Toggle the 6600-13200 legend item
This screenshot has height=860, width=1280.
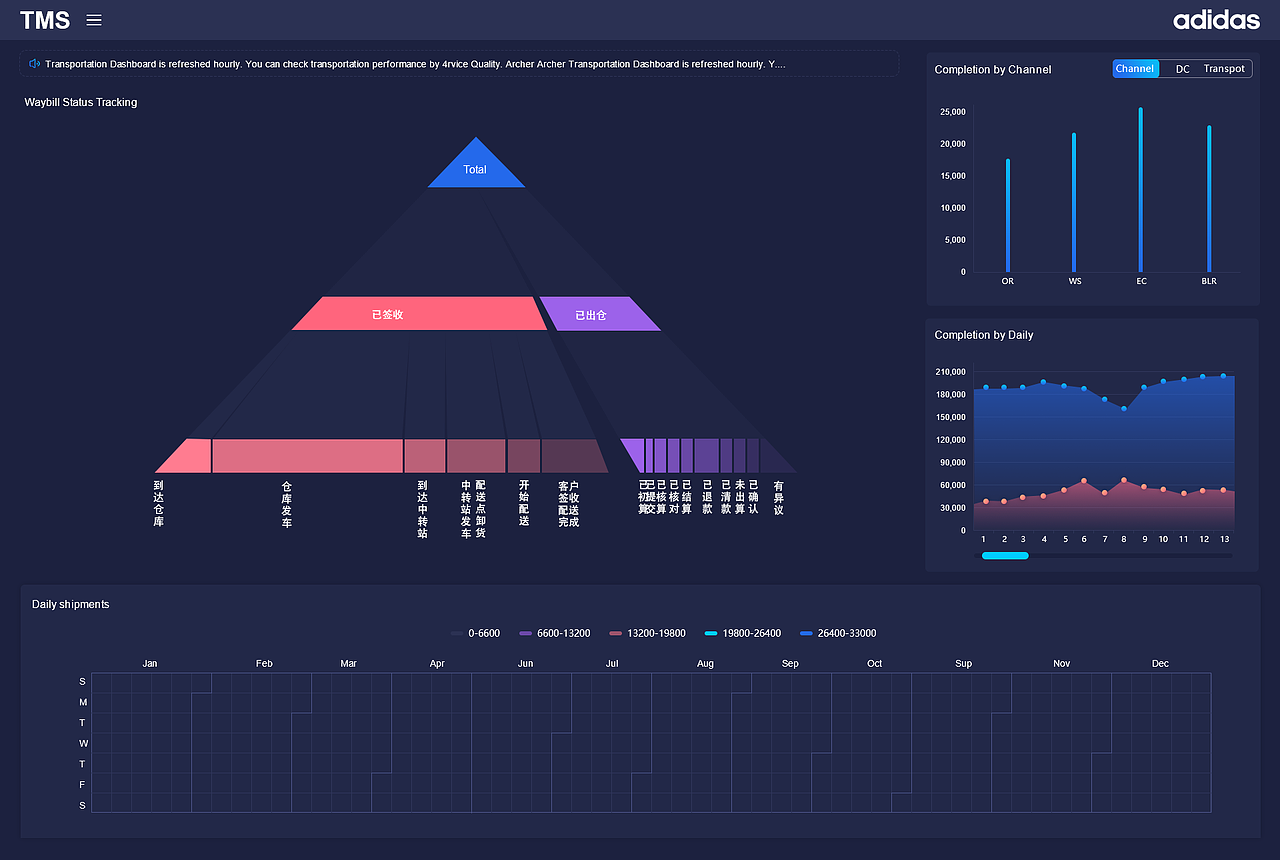coord(555,633)
